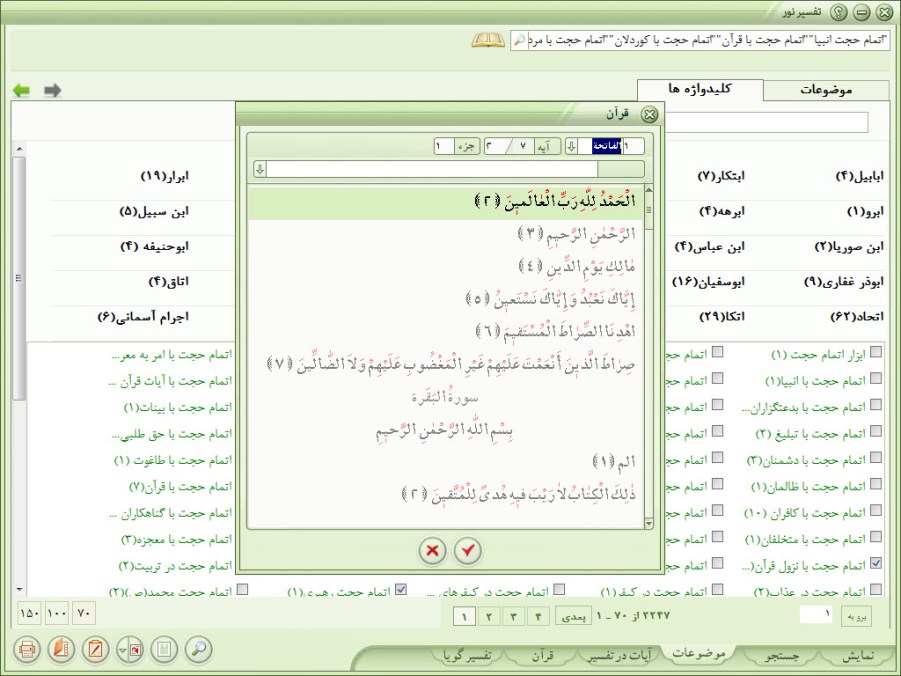Open the book icon beside search field
Screen dimensions: 901x676
(488, 40)
